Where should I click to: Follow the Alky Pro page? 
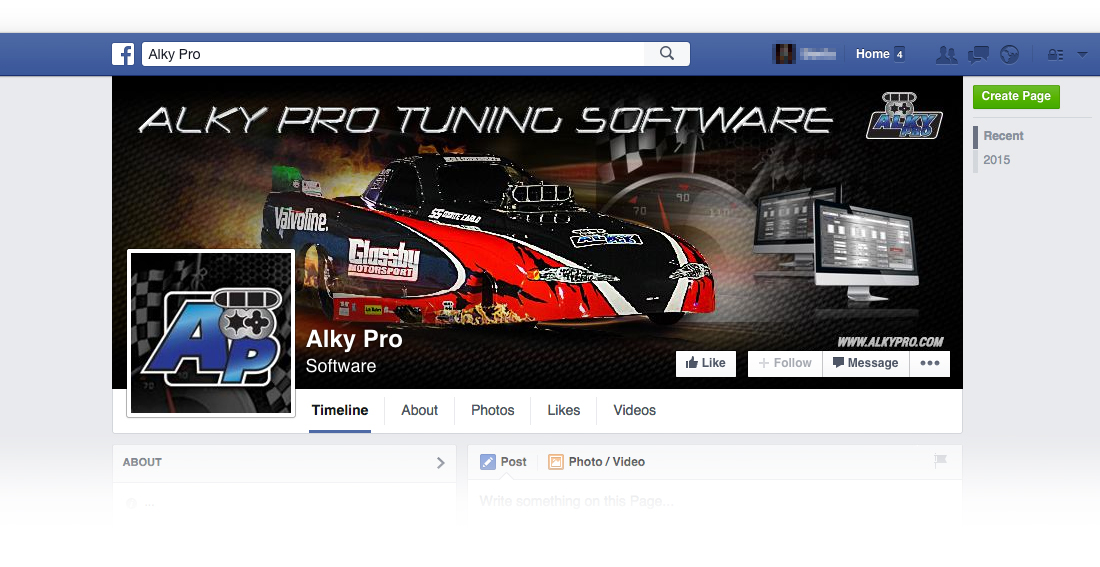click(x=785, y=363)
